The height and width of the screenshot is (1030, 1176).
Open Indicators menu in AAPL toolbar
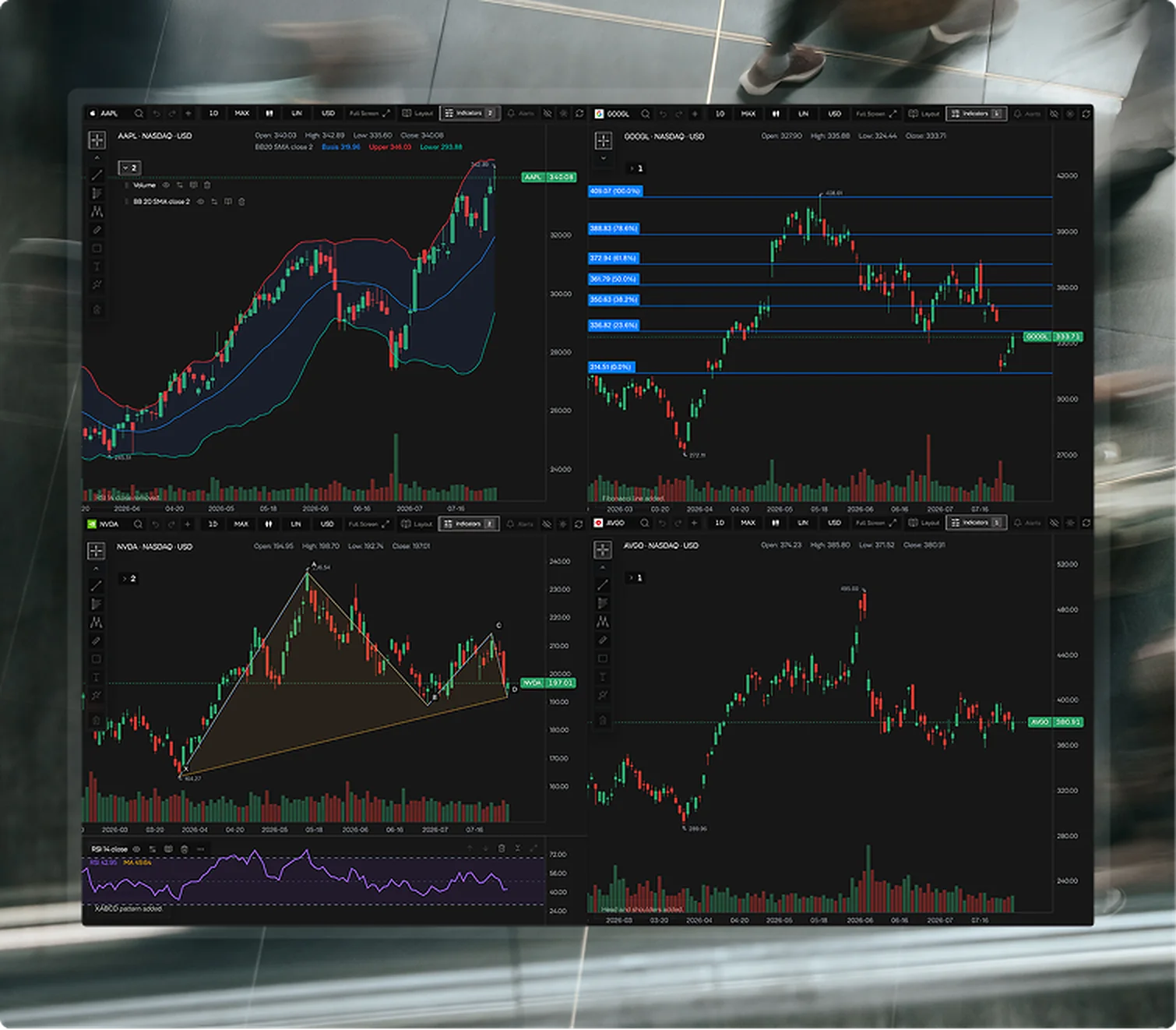tap(470, 113)
